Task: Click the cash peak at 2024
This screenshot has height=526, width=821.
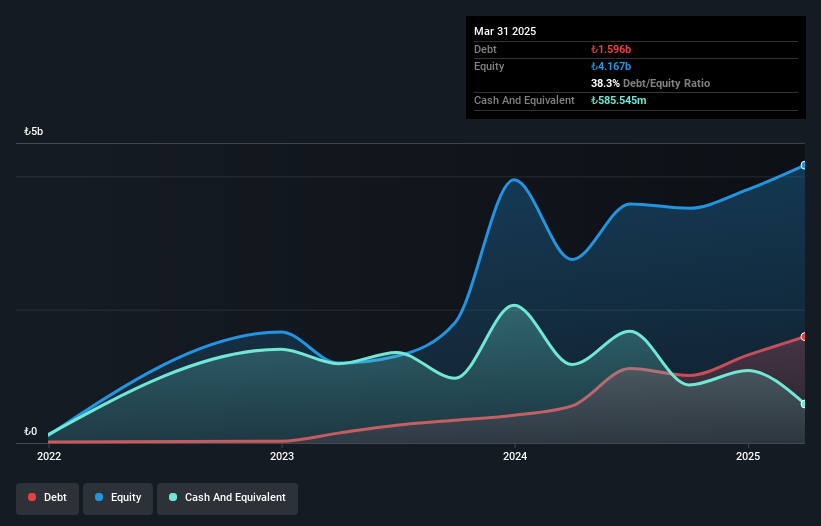Action: [515, 305]
